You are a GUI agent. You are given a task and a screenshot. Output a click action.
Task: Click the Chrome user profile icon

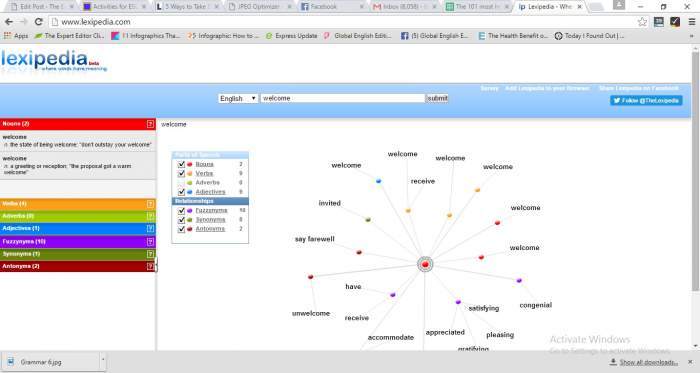[619, 5]
